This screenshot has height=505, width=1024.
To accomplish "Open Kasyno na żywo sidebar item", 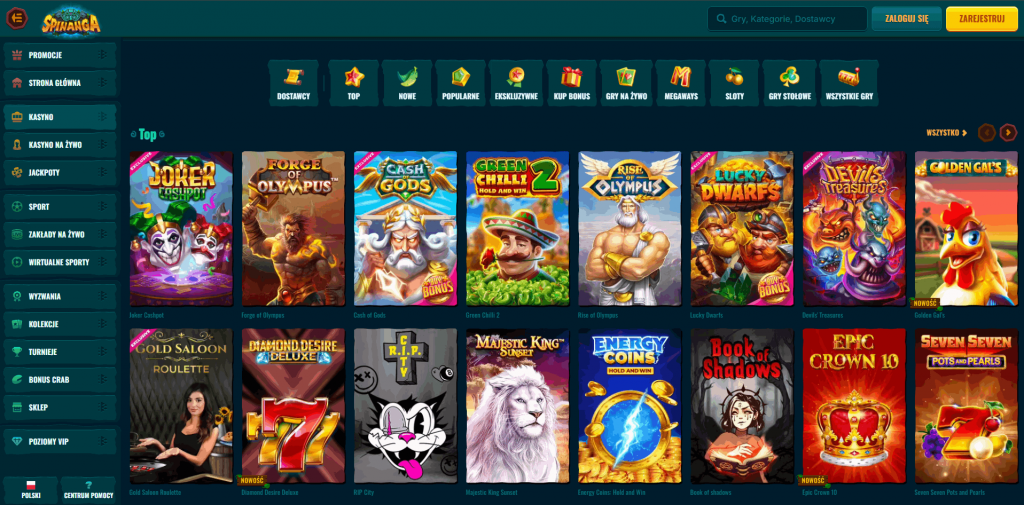I will (x=59, y=144).
